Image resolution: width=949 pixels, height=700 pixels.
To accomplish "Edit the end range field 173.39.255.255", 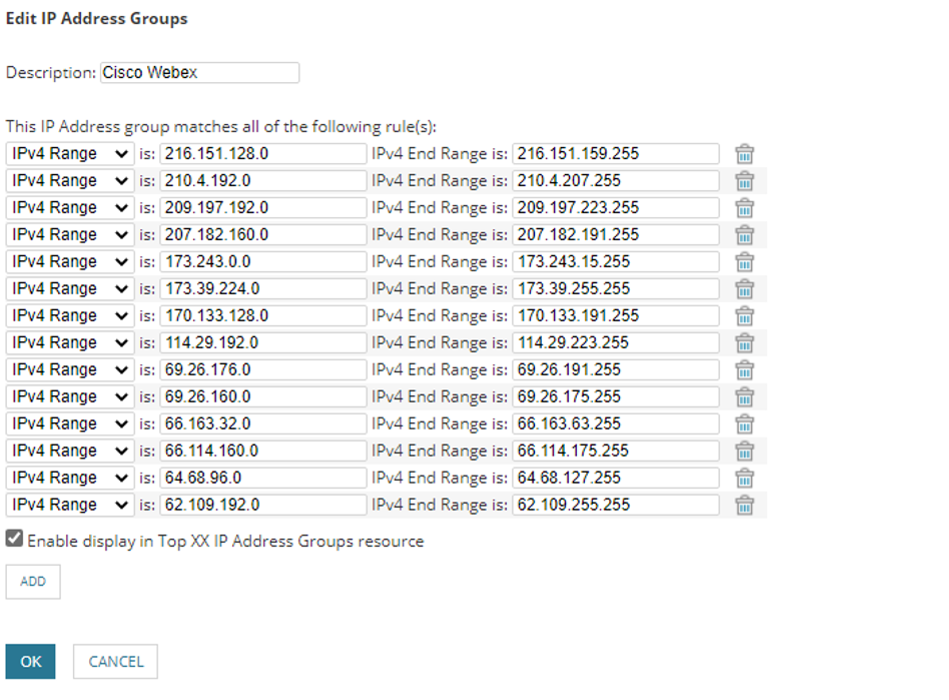I will [x=616, y=289].
